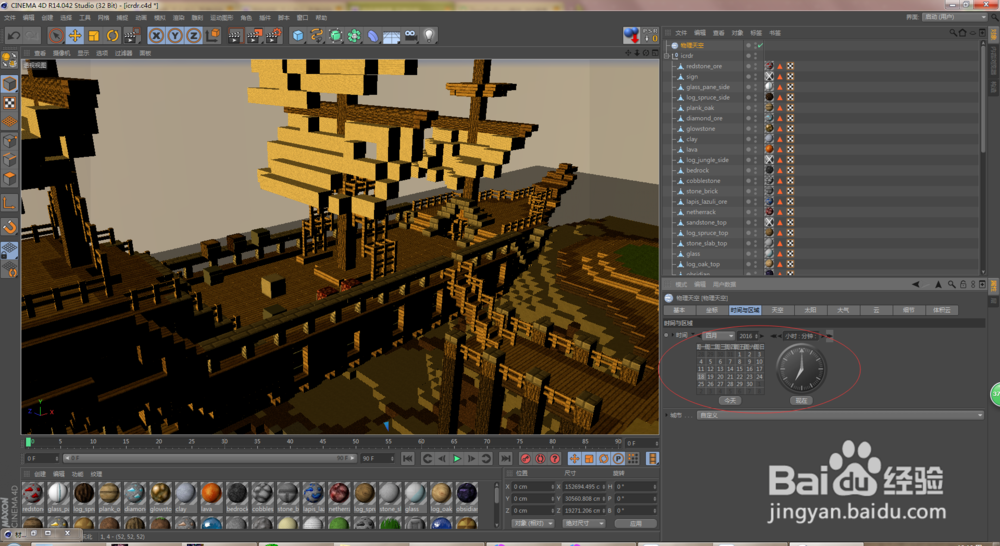Click the axis L-shaped icon in left sidebar
The image size is (1000, 546).
pyautogui.click(x=10, y=203)
